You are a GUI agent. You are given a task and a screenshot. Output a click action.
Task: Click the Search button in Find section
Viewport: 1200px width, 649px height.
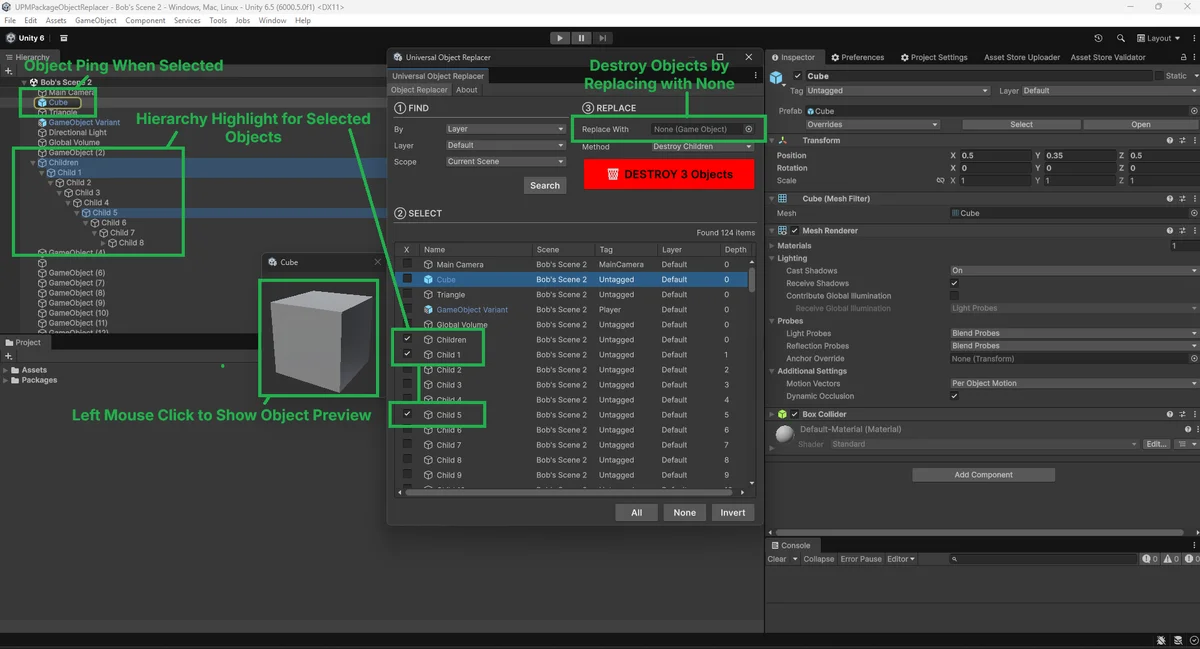545,185
